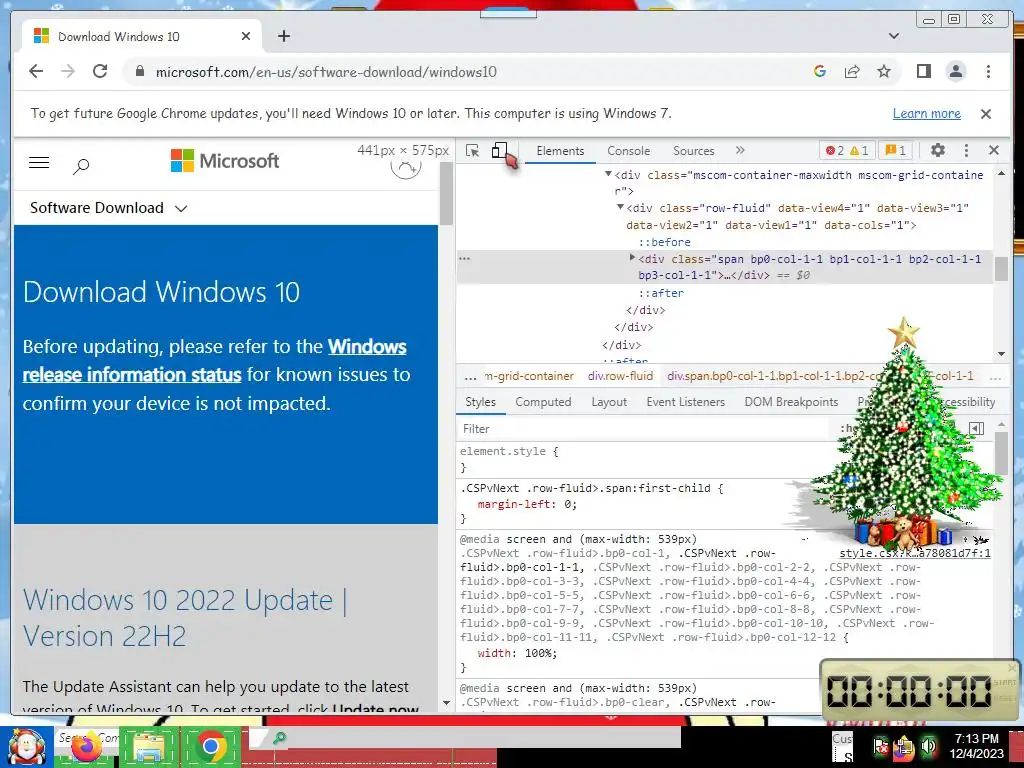1024x768 pixels.
Task: Open File Explorer from the taskbar
Action: pos(150,747)
